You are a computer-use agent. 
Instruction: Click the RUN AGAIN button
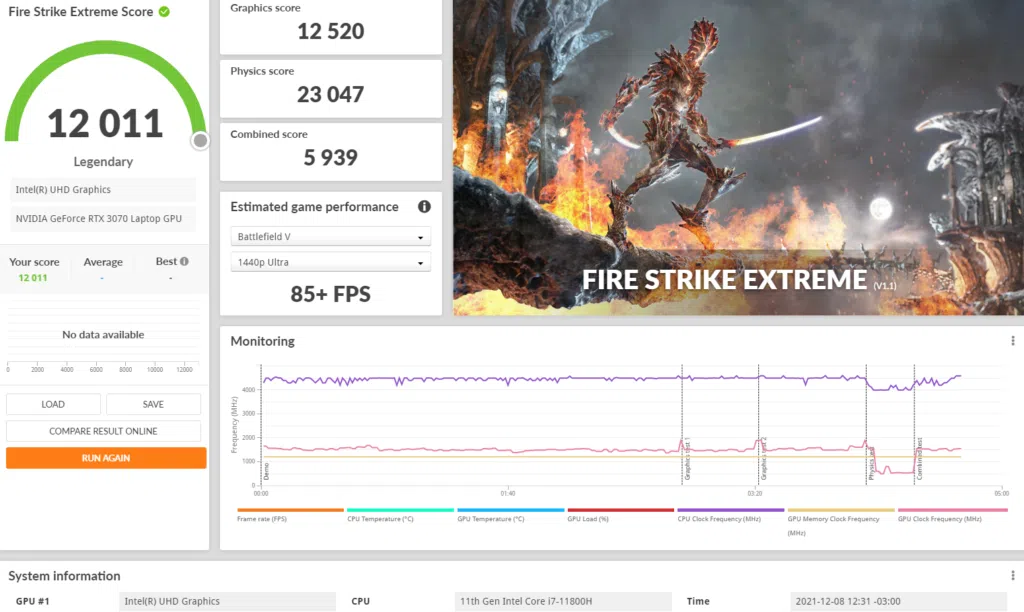pos(105,458)
